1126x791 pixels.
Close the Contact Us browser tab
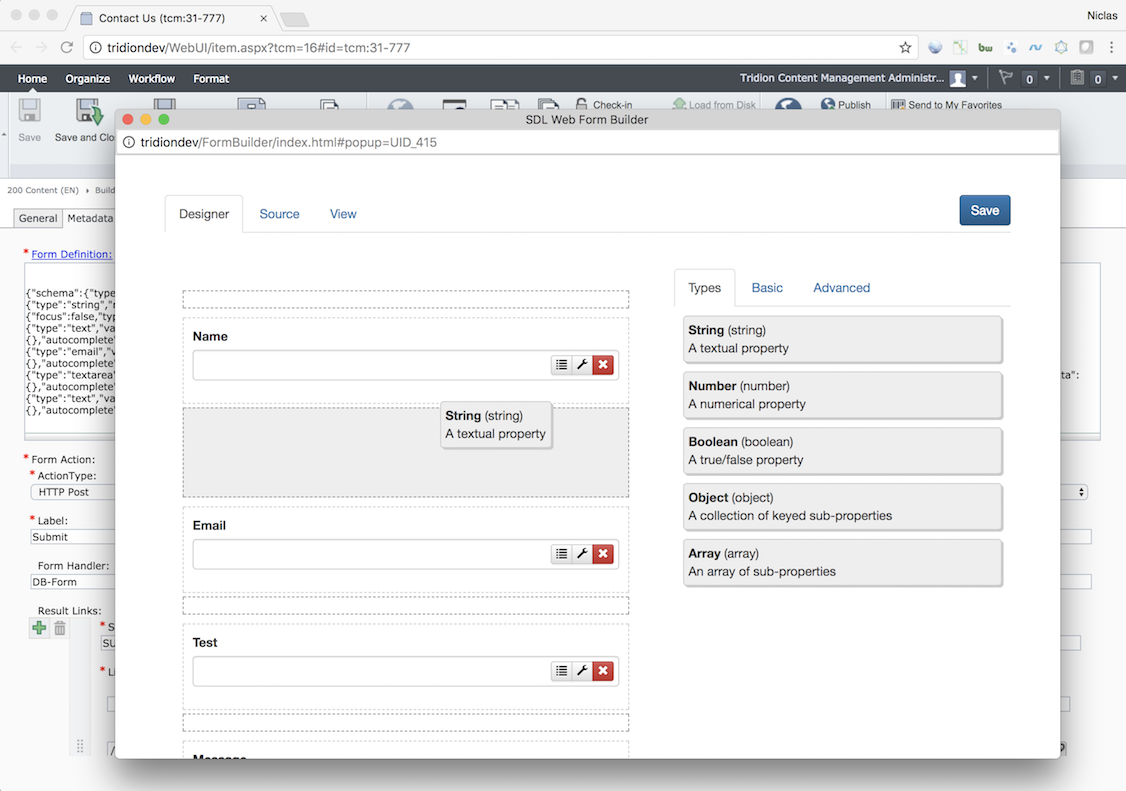(264, 19)
